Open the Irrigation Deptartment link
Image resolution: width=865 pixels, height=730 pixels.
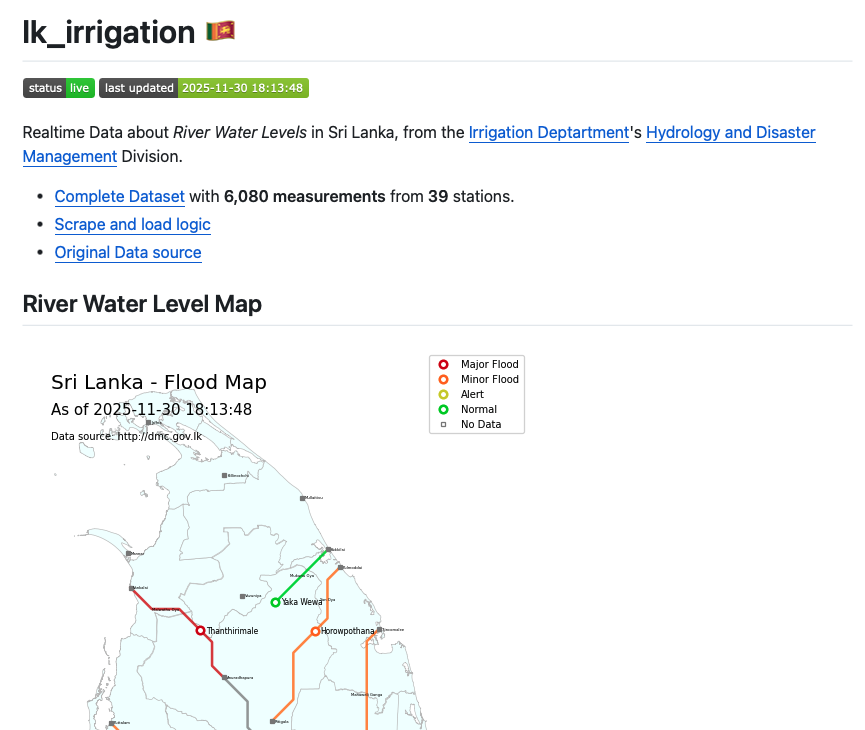pos(548,132)
